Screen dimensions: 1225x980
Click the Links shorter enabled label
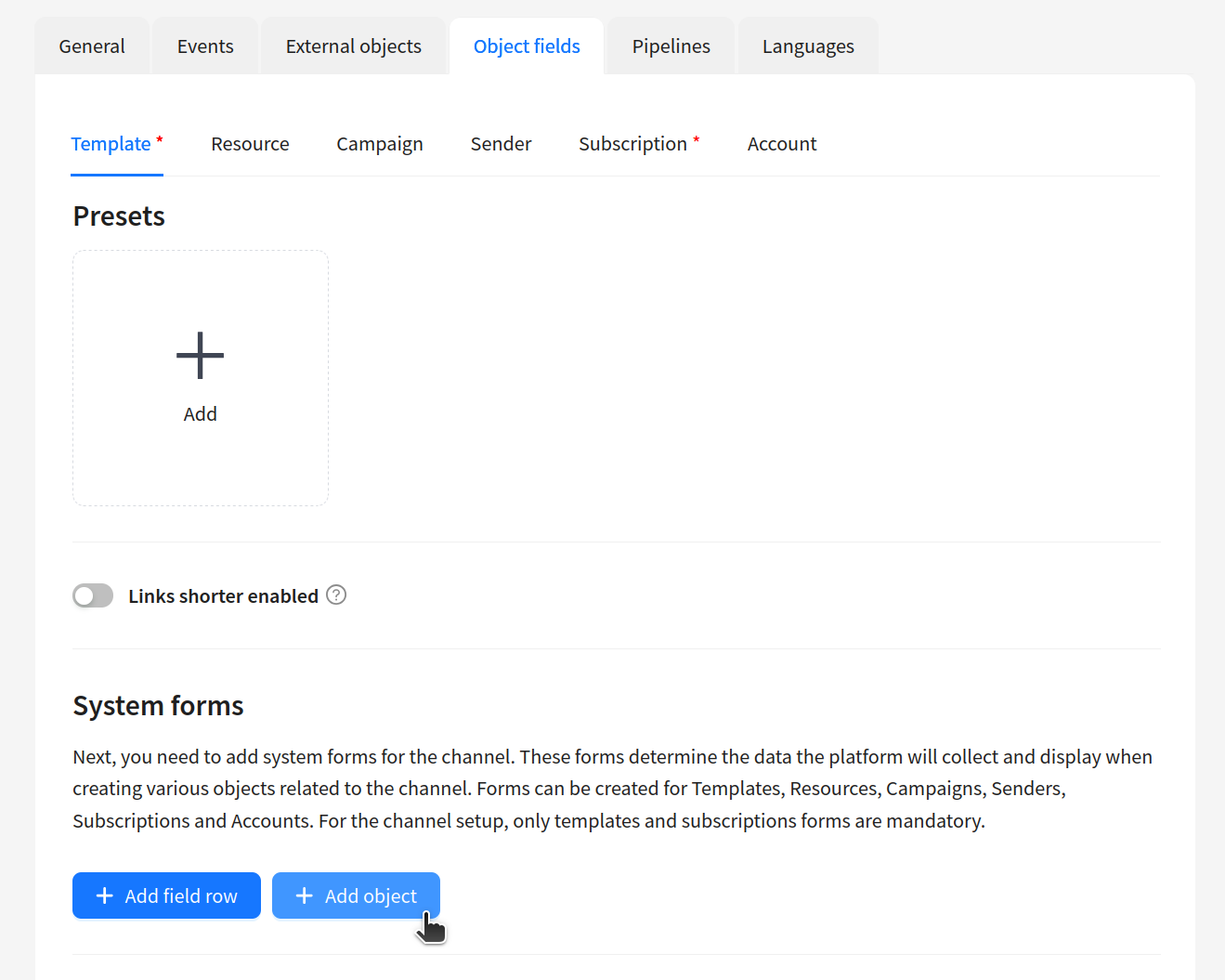pos(223,596)
